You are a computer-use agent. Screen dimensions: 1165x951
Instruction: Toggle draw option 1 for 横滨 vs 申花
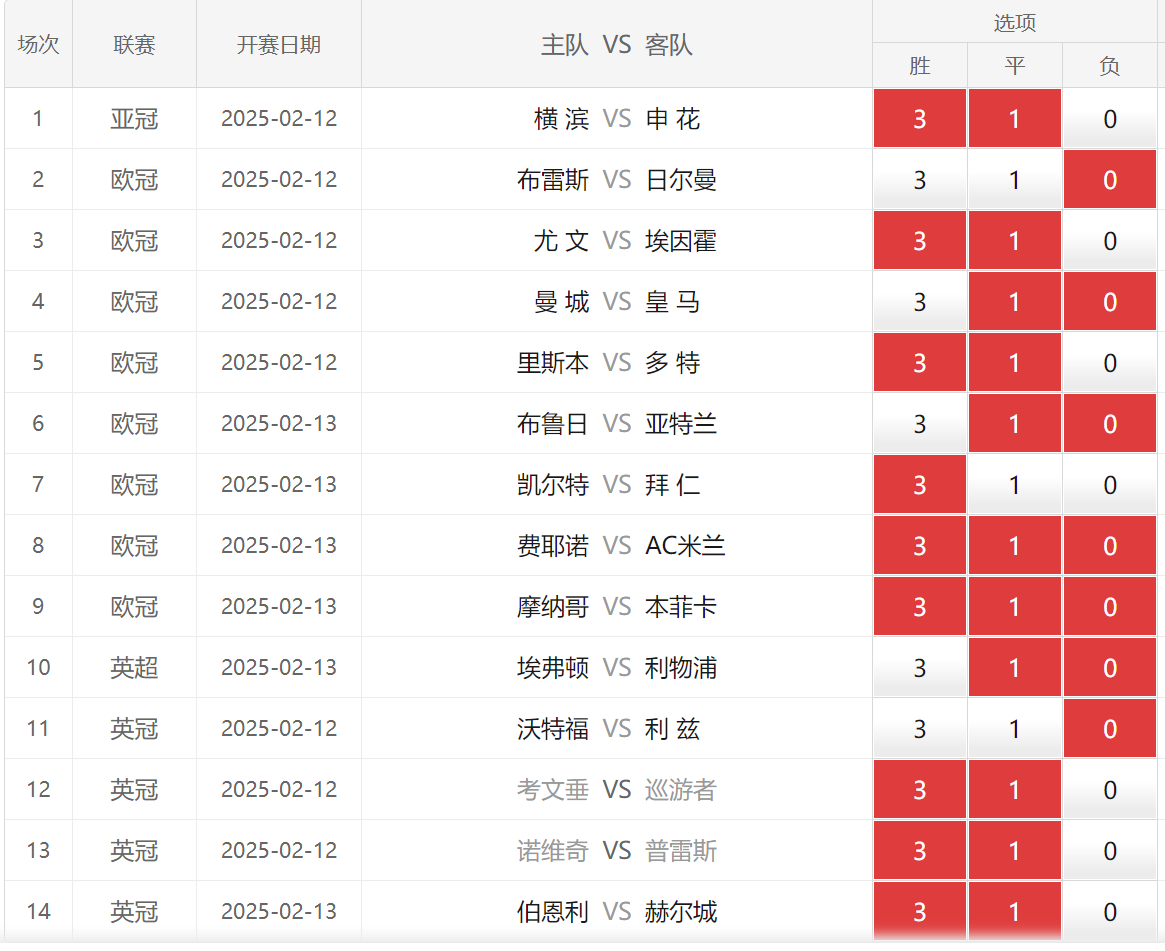point(1015,118)
